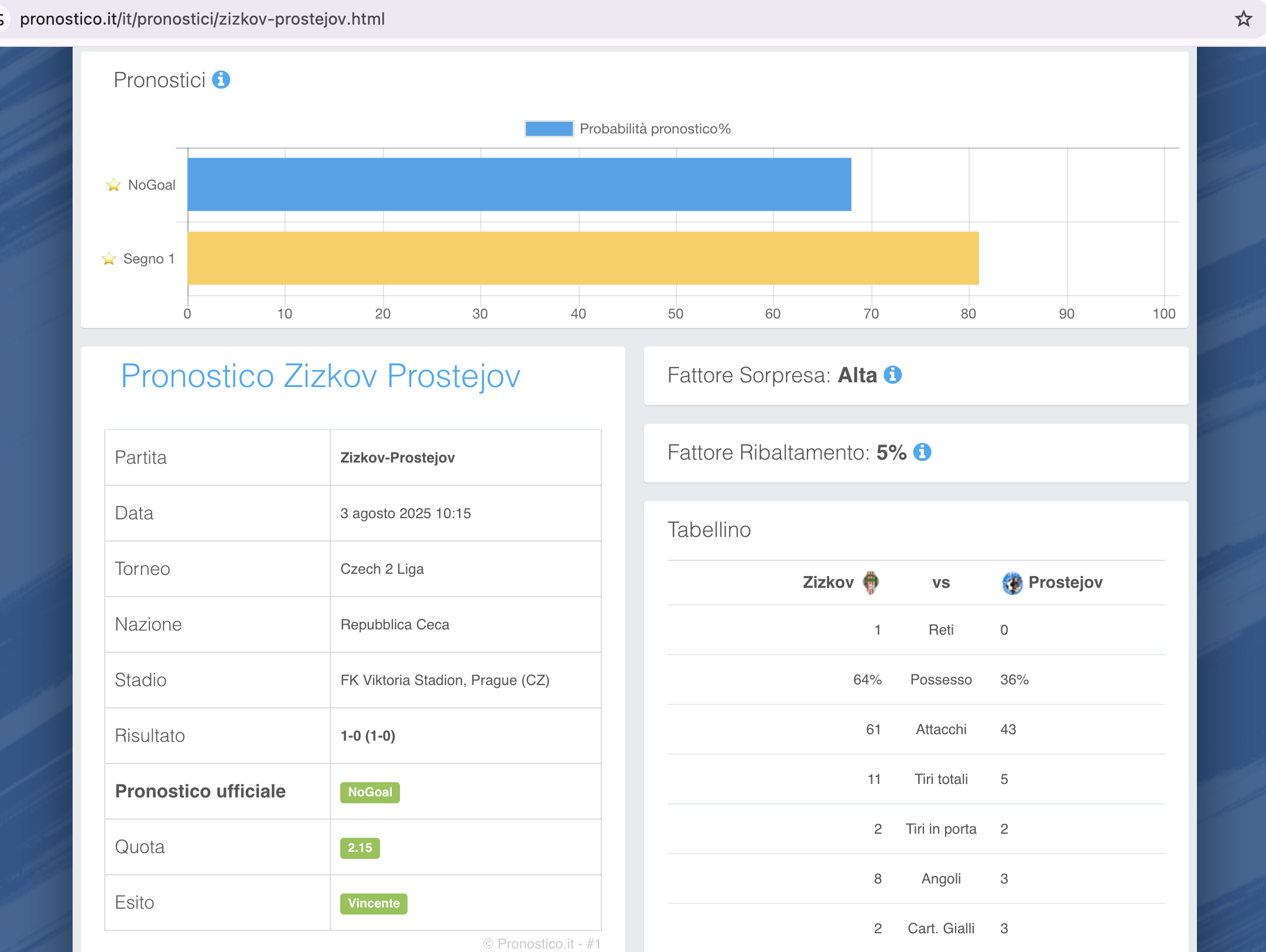Screen dimensions: 1266x952
Task: Click the 'Pronostico ufficiale' row label
Action: click(x=200, y=791)
